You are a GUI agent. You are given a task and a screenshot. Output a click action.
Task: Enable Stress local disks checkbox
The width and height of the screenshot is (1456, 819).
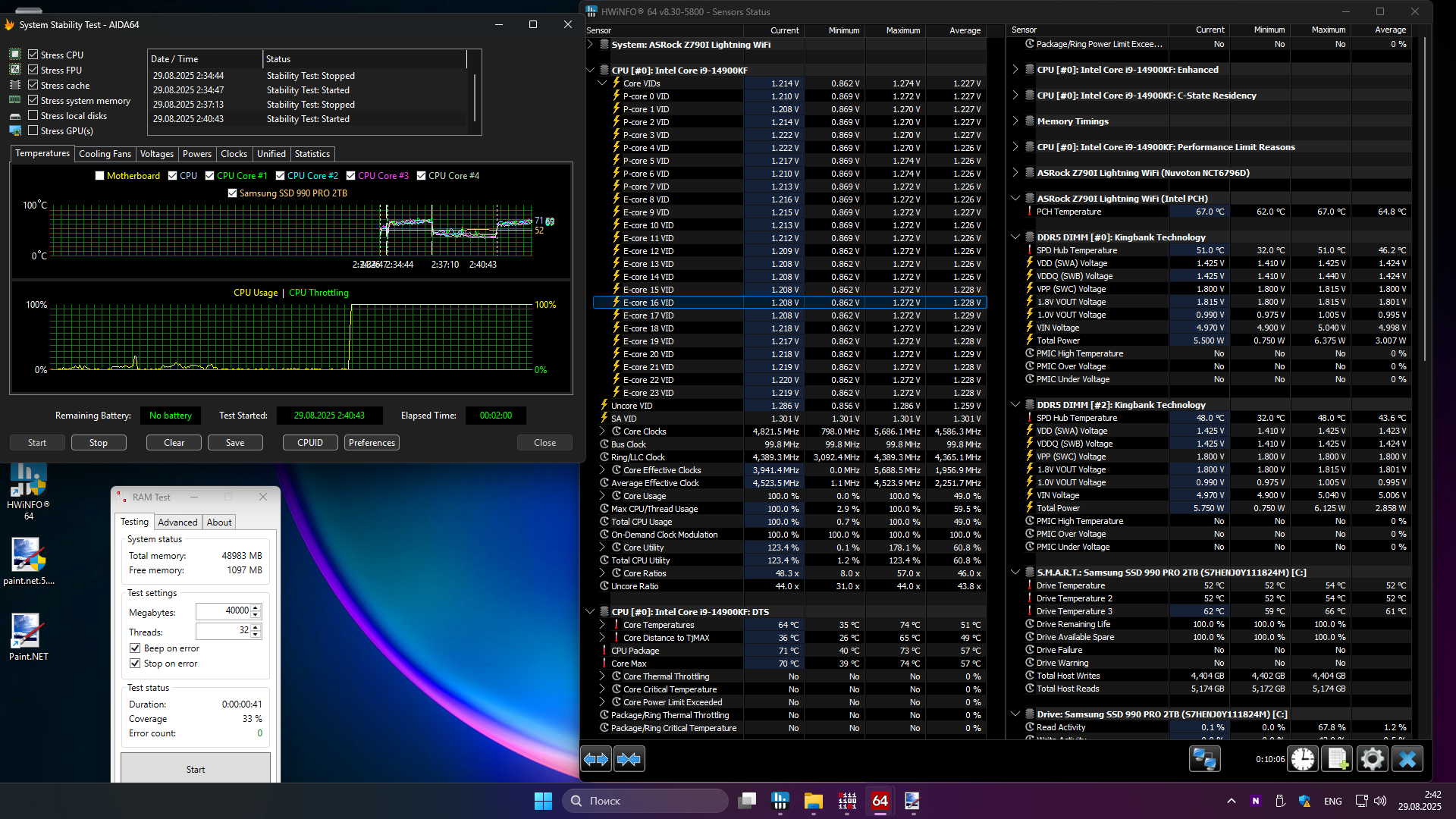click(x=33, y=115)
